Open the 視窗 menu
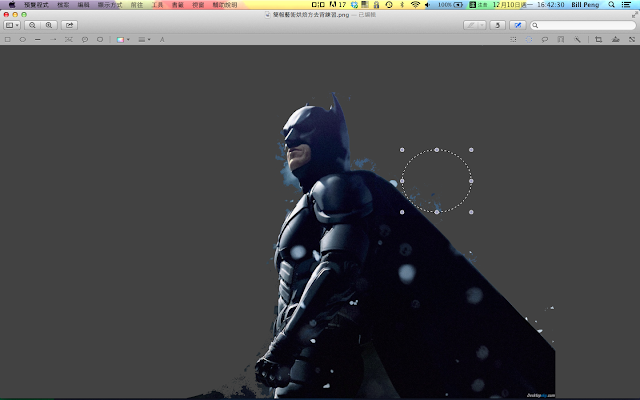This screenshot has height=400, width=640. pyautogui.click(x=198, y=5)
